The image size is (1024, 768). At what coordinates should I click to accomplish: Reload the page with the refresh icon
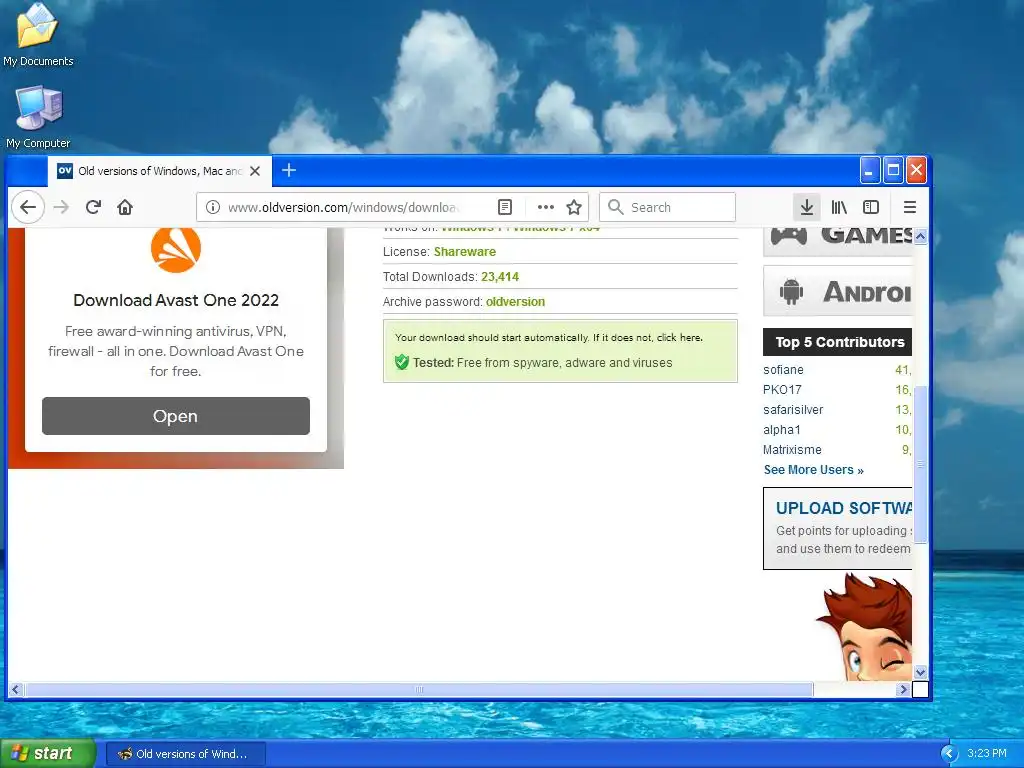click(93, 207)
